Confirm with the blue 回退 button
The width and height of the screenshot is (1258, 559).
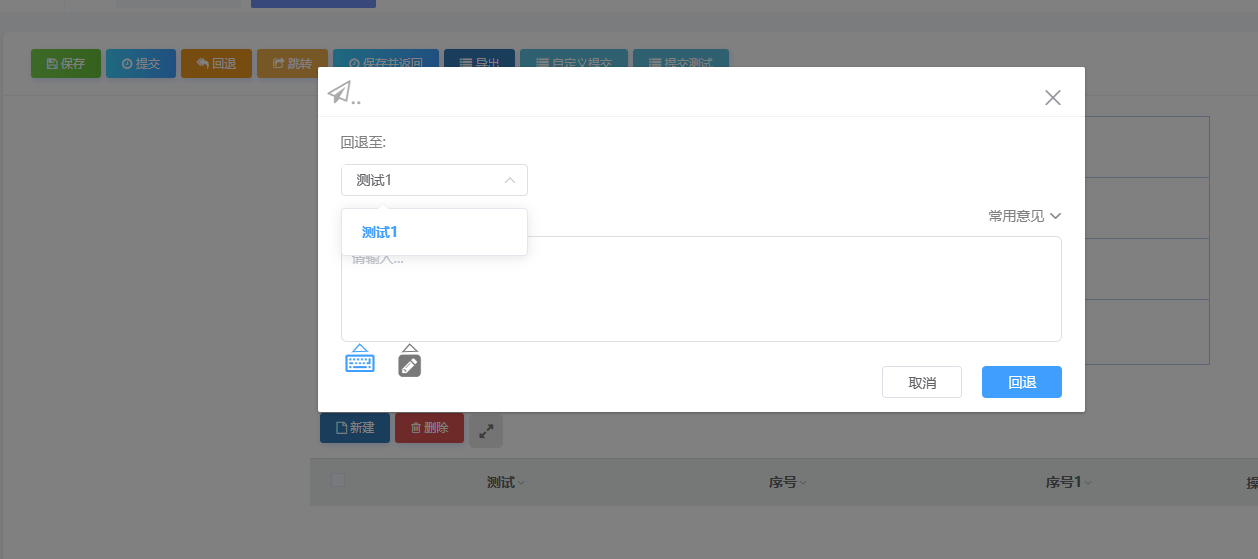(1022, 382)
